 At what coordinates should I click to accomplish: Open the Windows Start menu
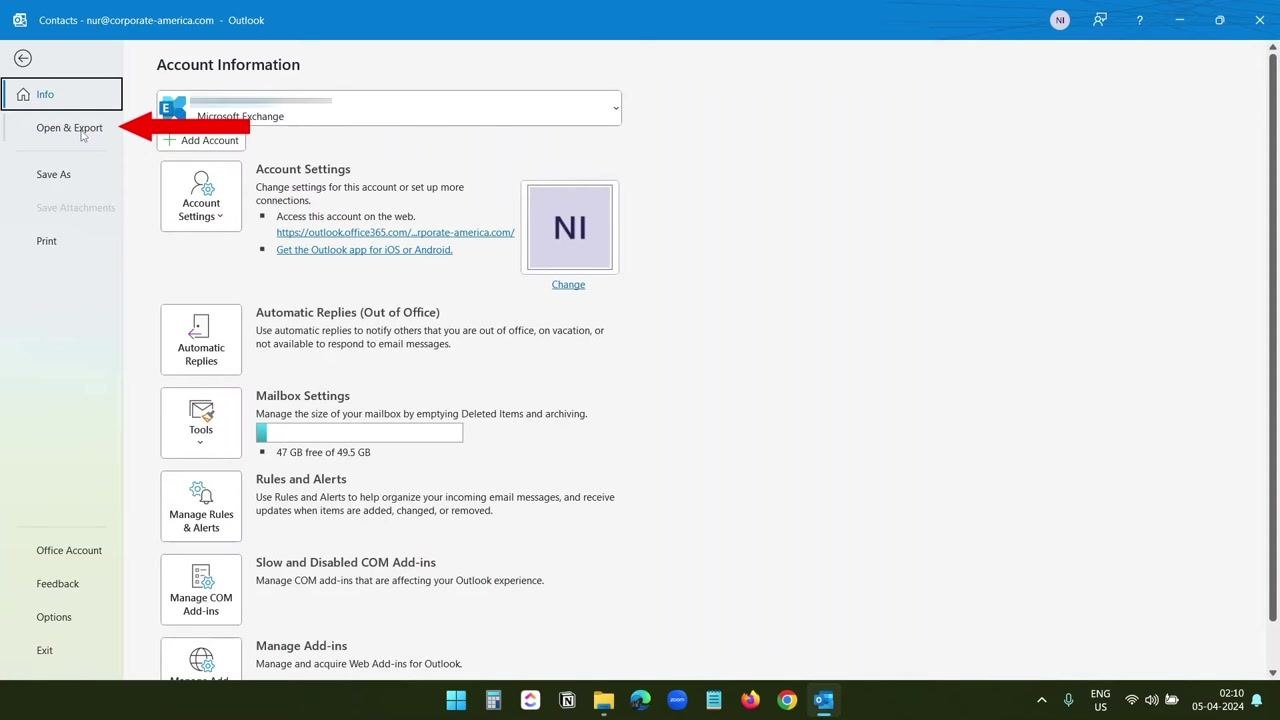[456, 700]
